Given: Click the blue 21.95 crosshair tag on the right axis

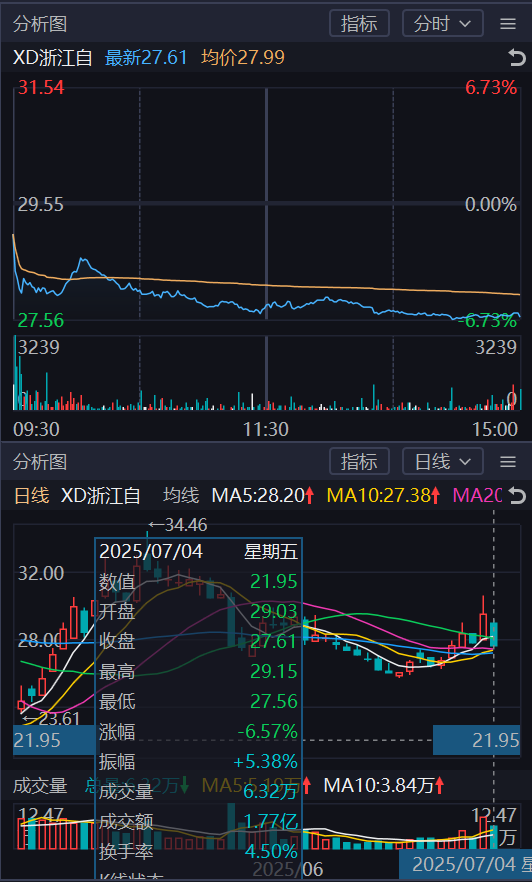Looking at the screenshot, I should (476, 740).
